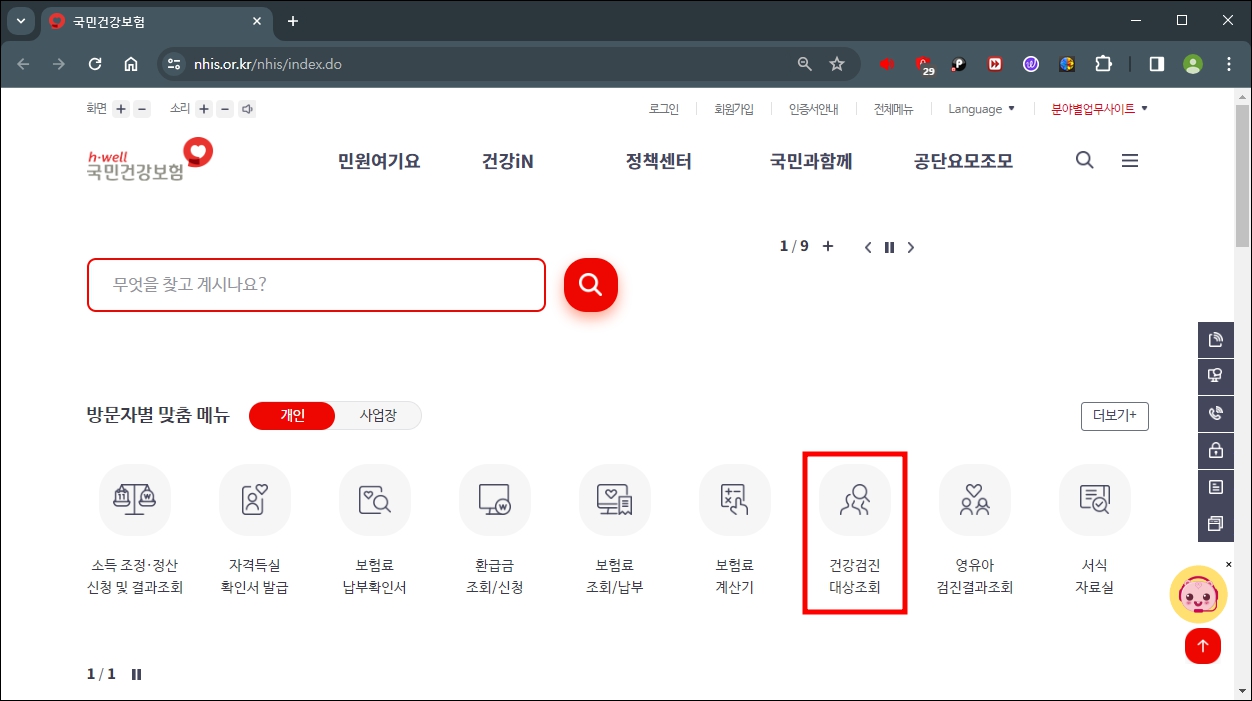Open a new Chrome tab

tap(293, 21)
